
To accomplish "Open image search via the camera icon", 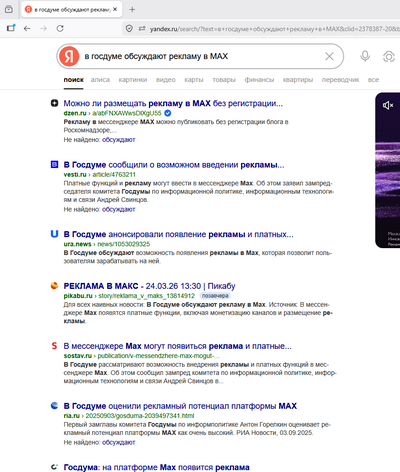I will coord(389,56).
